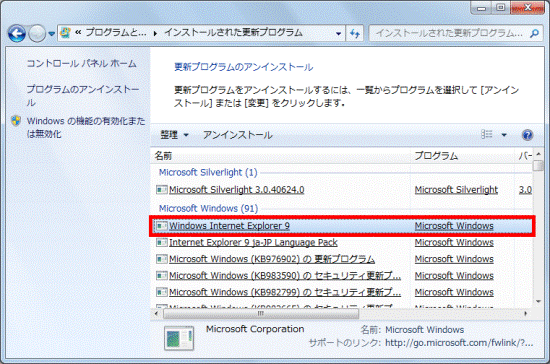Click the horizontal scrollbar left arrow
550x364 pixels.
156,314
